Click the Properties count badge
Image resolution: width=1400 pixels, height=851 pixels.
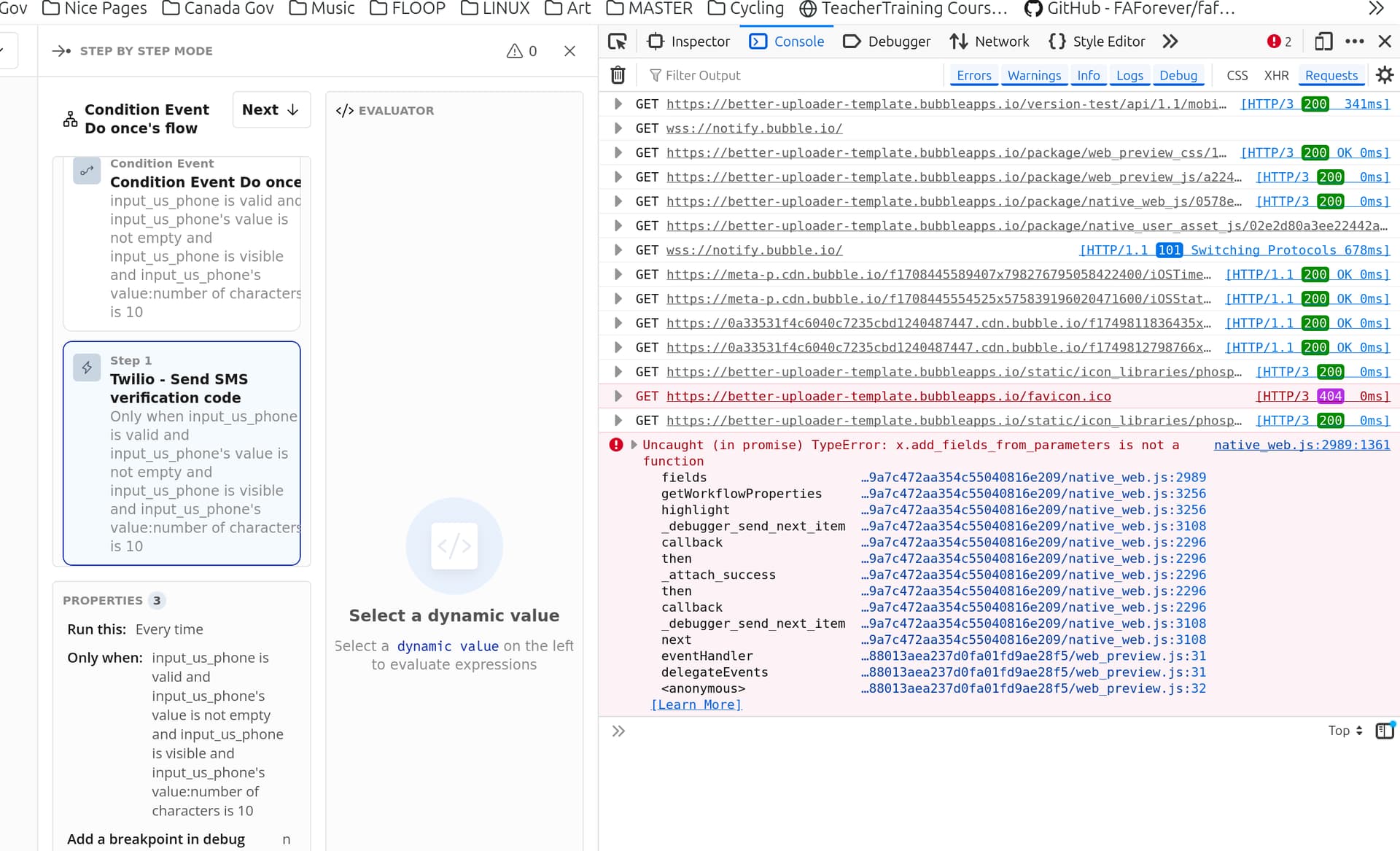(x=157, y=600)
